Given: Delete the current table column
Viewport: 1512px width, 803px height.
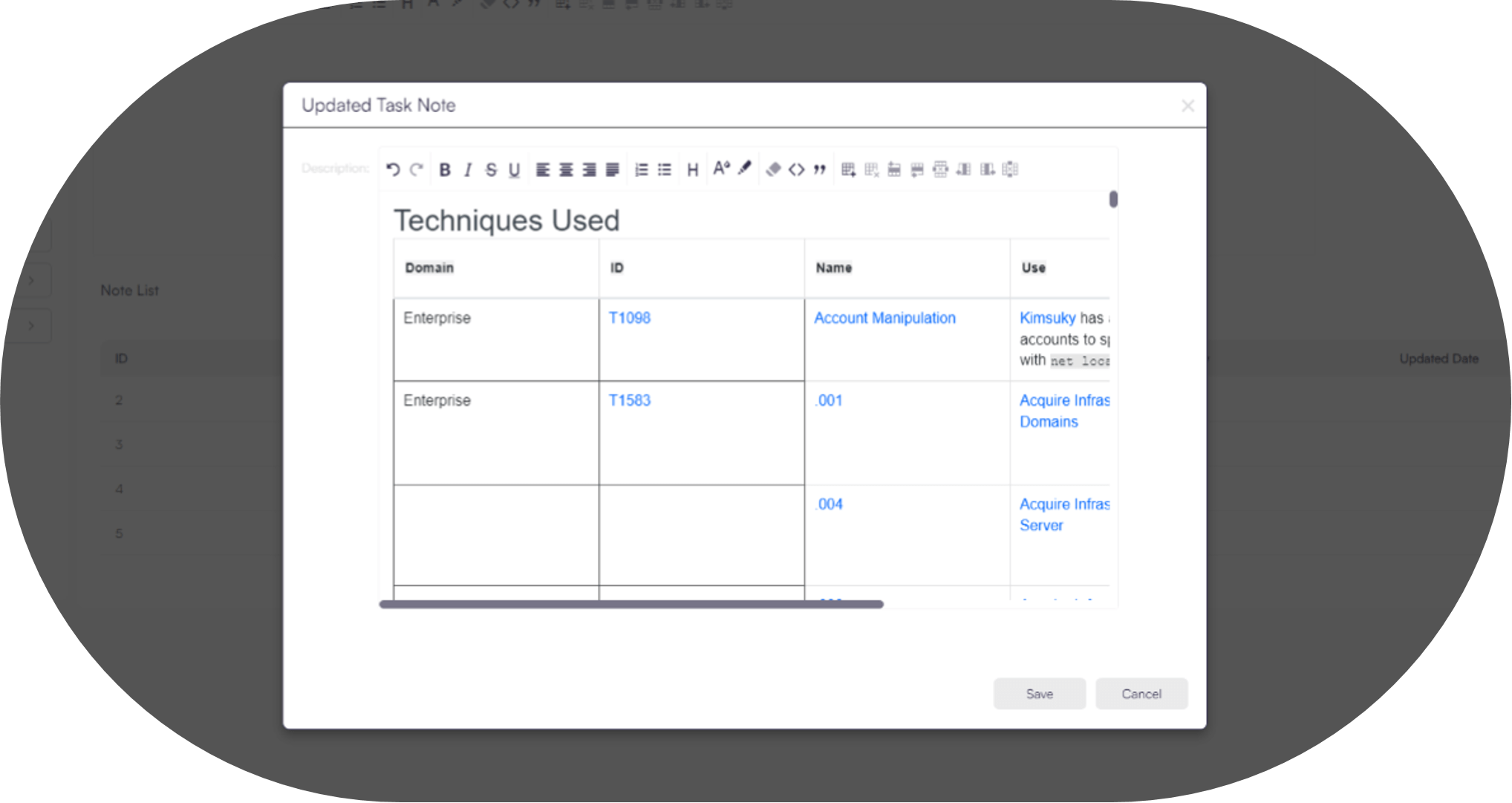Looking at the screenshot, I should [1010, 169].
